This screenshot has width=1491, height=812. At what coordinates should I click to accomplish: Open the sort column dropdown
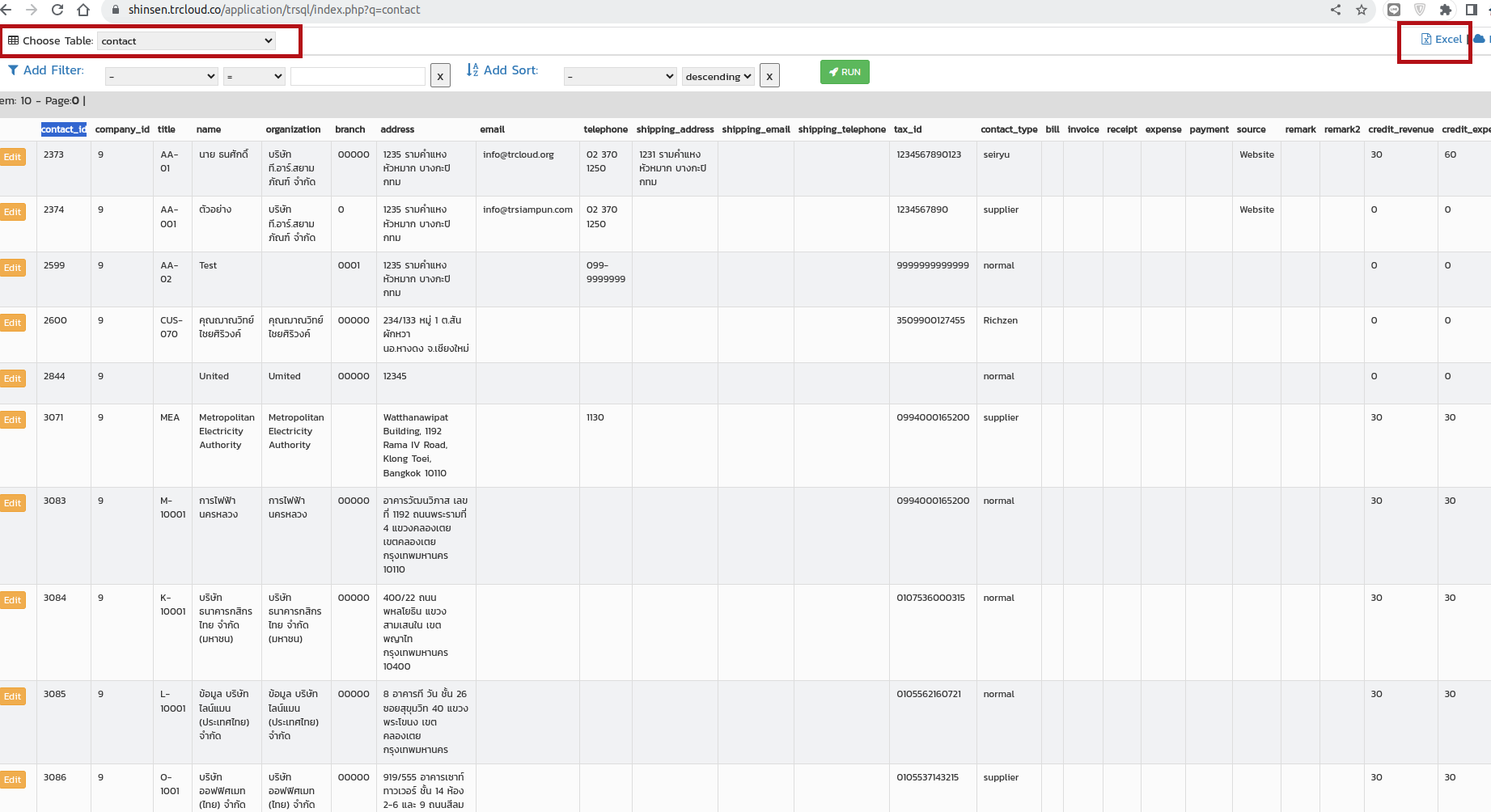[621, 76]
